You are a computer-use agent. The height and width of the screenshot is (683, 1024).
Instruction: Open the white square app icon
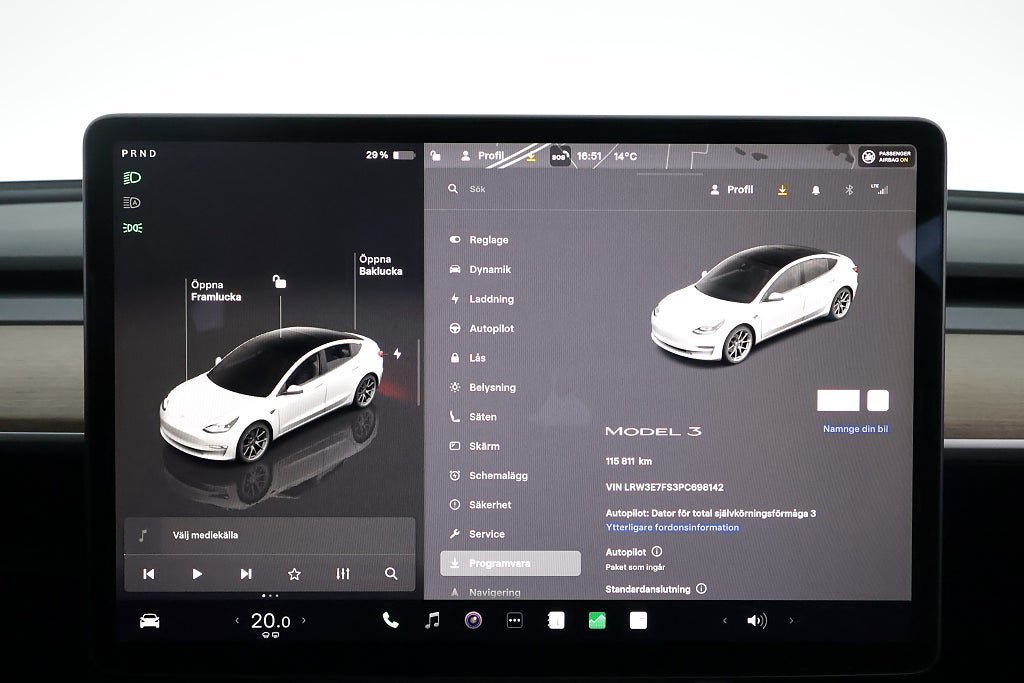point(638,620)
